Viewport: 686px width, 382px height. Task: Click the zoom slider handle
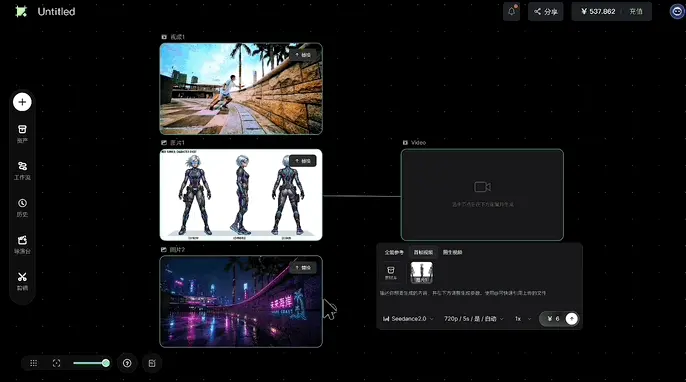[105, 363]
